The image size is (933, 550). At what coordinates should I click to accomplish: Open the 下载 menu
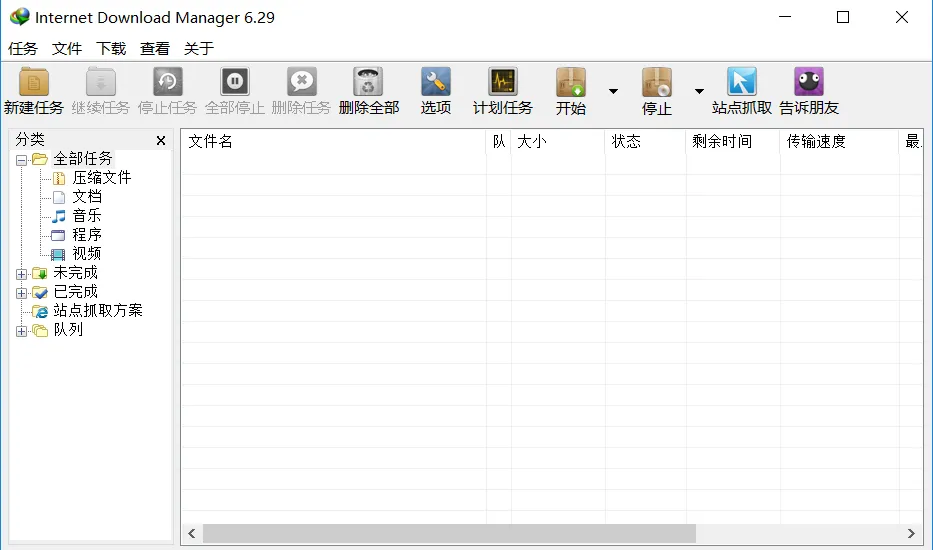(x=111, y=49)
